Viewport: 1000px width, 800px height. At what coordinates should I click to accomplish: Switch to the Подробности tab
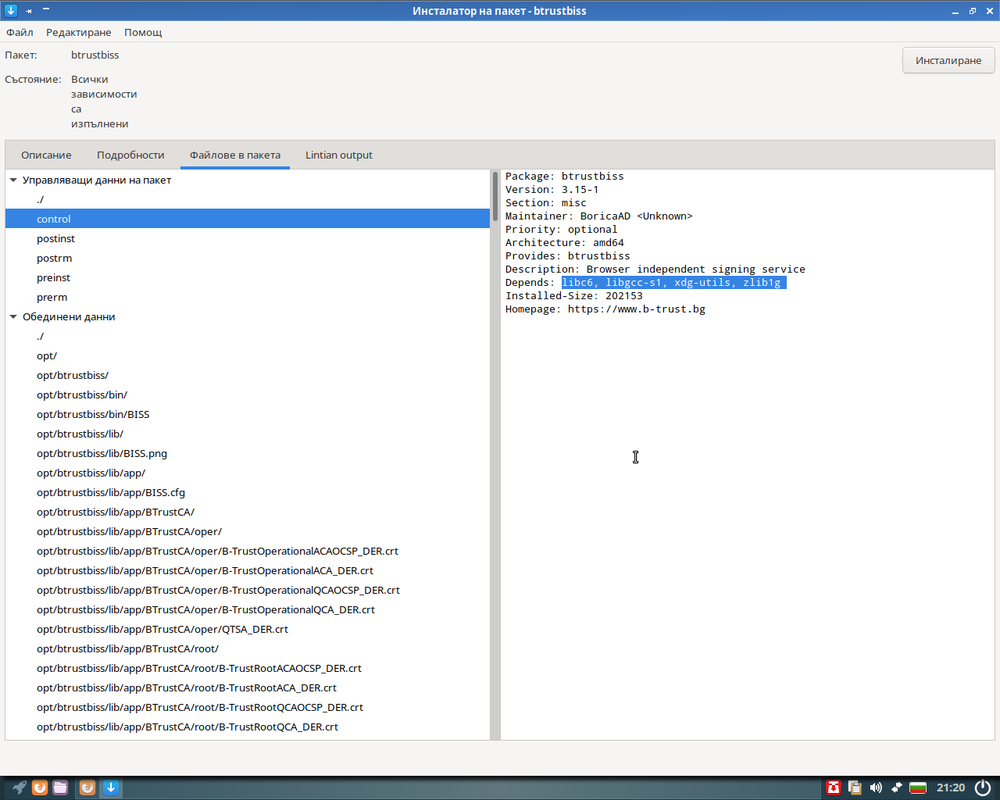[x=131, y=155]
